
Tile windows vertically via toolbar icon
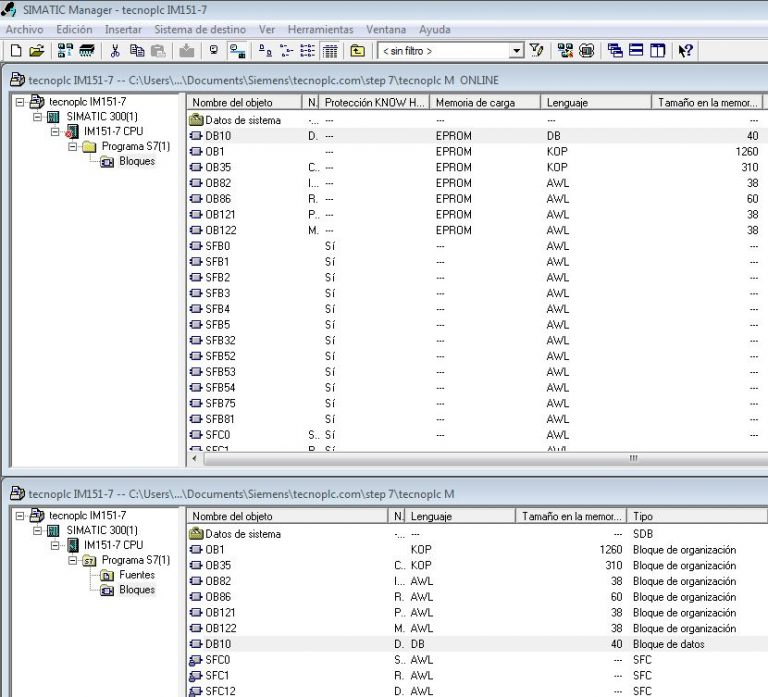point(657,50)
